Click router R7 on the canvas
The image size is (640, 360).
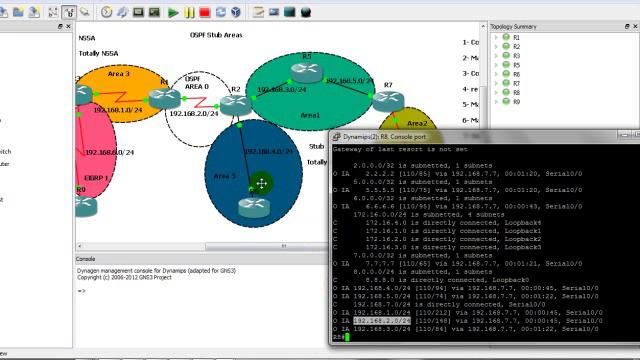[388, 101]
